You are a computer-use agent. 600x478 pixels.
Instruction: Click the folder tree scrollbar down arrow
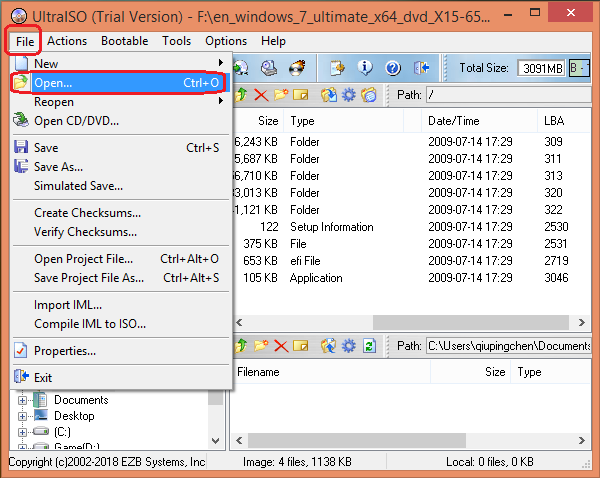(x=215, y=441)
